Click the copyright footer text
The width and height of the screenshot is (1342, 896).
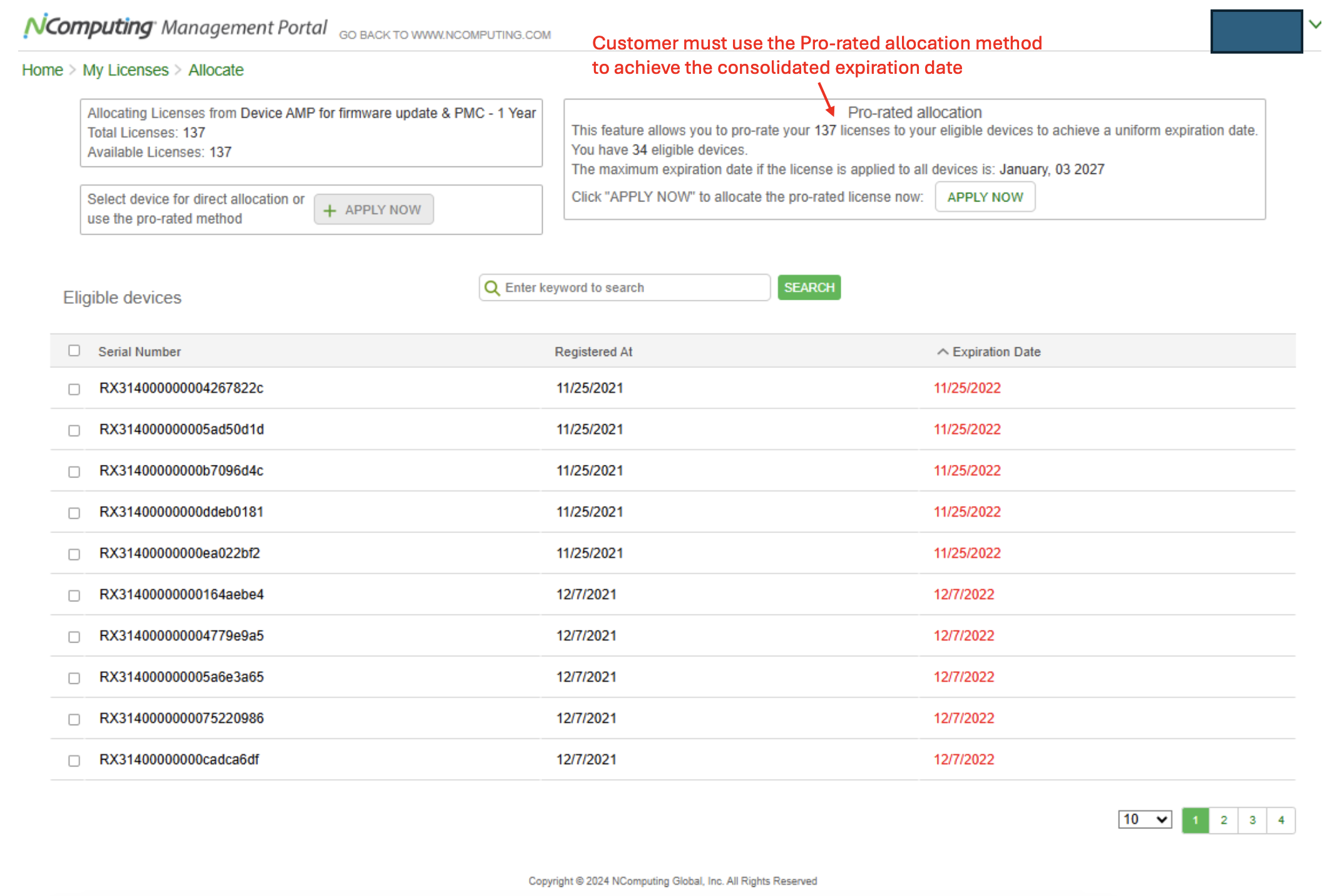[x=673, y=881]
